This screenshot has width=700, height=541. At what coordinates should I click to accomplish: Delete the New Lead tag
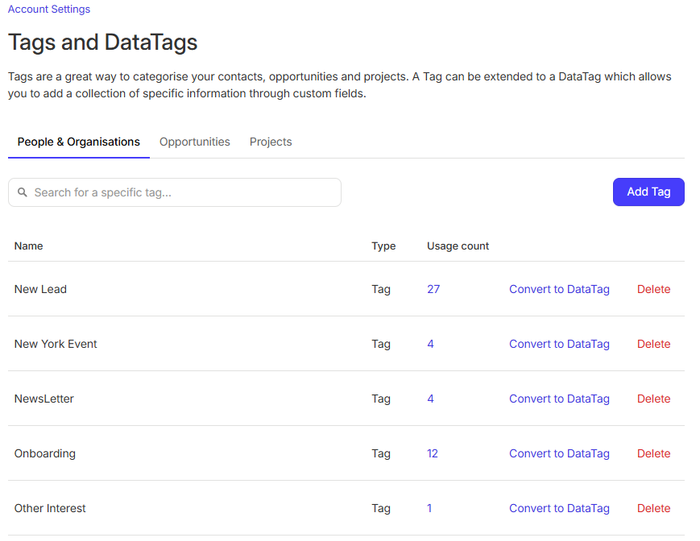coord(654,289)
